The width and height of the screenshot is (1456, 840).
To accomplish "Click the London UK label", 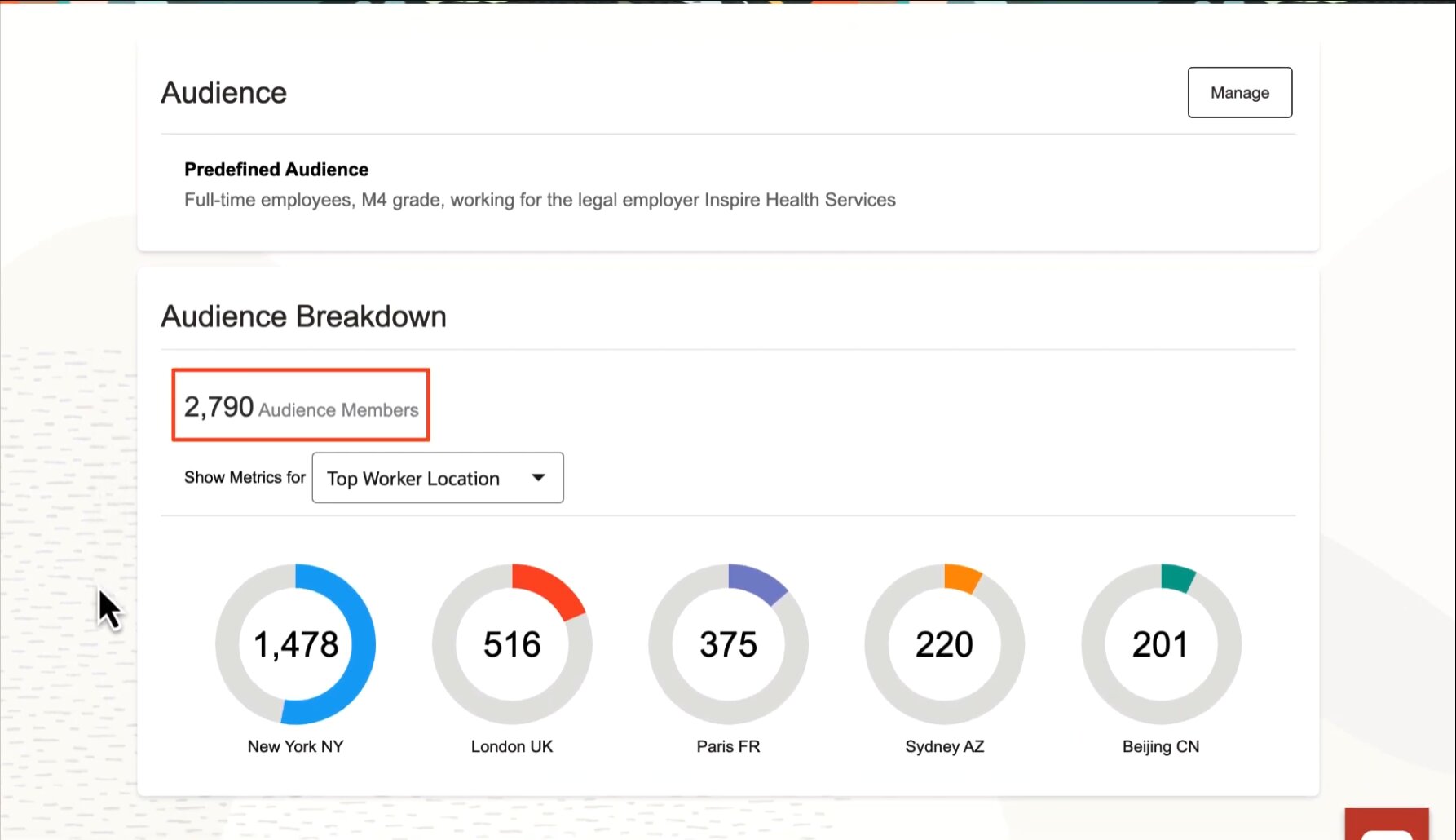I will point(512,746).
